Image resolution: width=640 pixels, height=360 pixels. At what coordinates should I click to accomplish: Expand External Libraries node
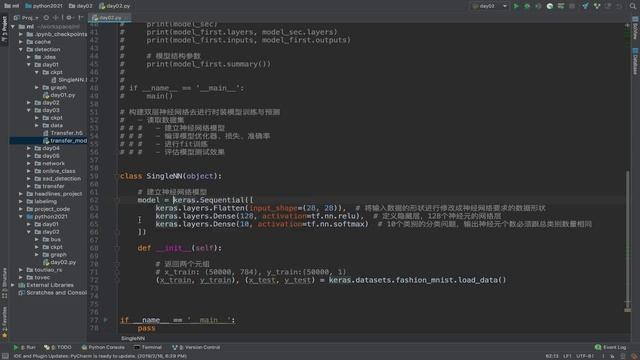[13, 285]
